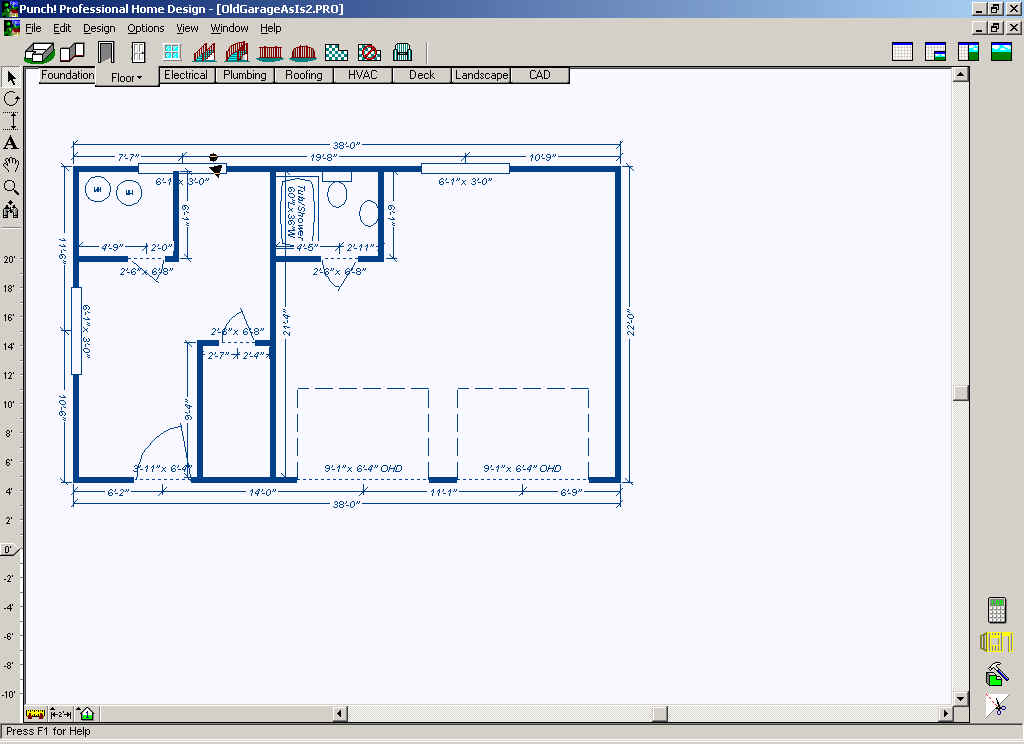1024x744 pixels.
Task: Open the View menu
Action: point(187,28)
